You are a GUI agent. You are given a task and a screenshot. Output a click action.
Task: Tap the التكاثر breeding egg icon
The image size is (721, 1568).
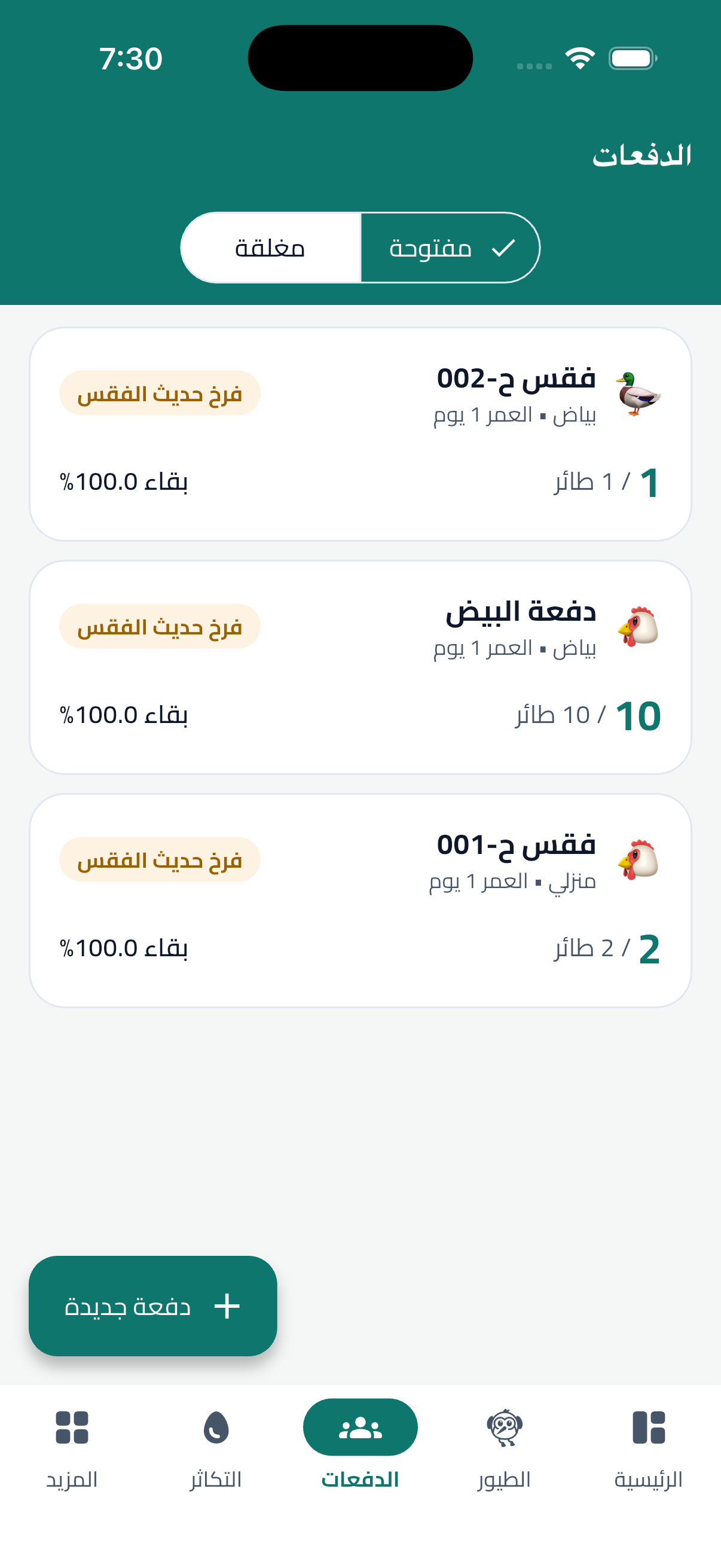tap(216, 1427)
